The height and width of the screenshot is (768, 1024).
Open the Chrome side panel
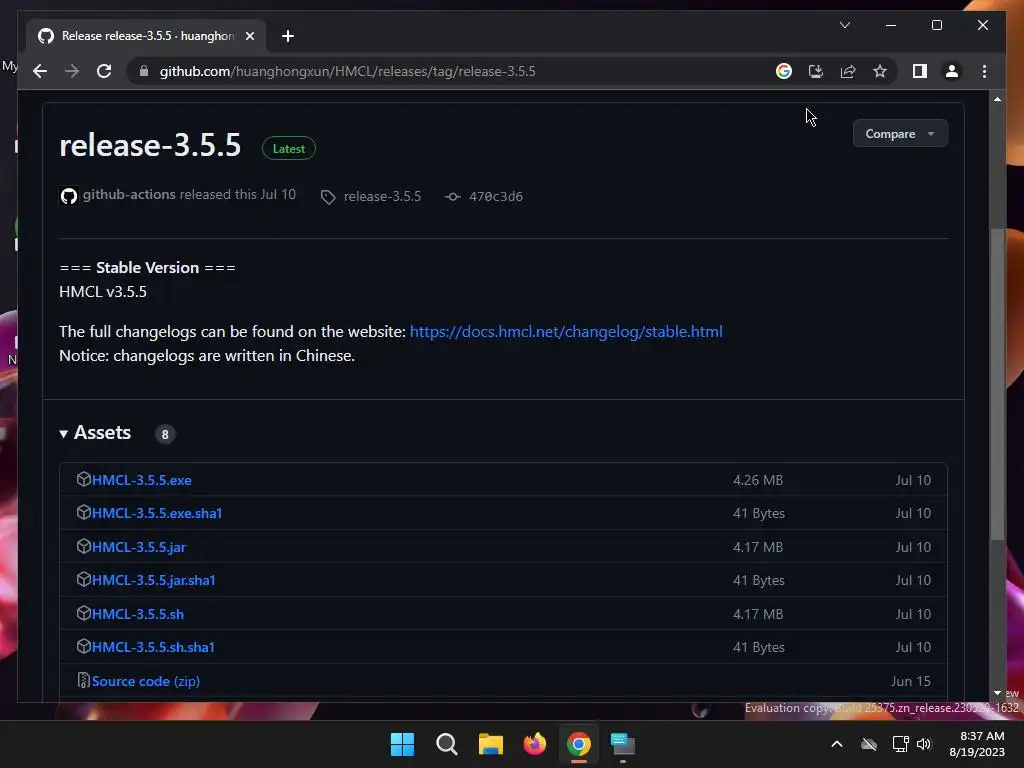(x=920, y=71)
